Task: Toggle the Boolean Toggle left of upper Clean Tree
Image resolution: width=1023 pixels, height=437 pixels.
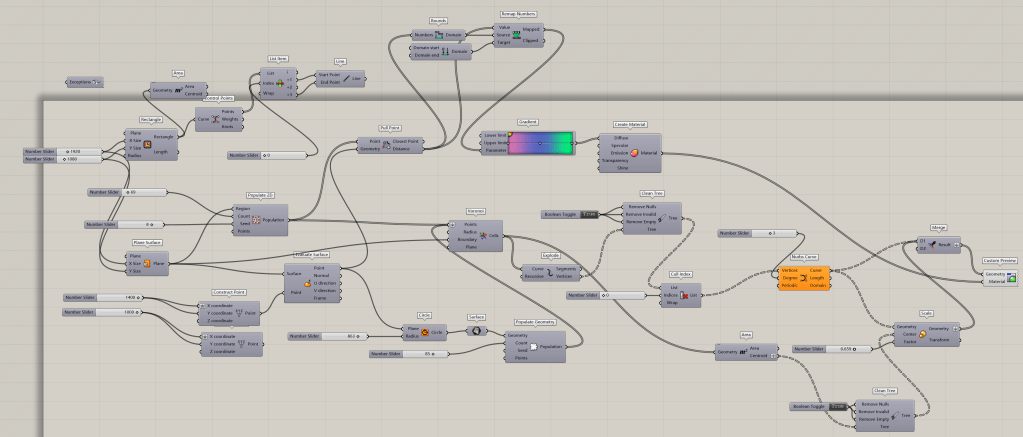Action: (x=589, y=214)
